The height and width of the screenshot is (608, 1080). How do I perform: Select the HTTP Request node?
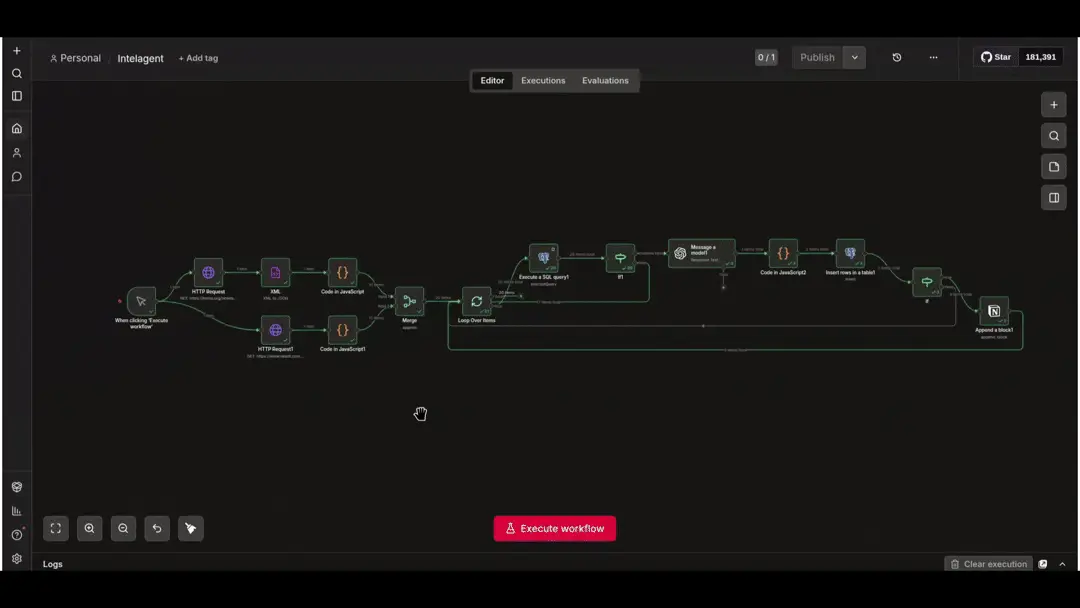(208, 273)
